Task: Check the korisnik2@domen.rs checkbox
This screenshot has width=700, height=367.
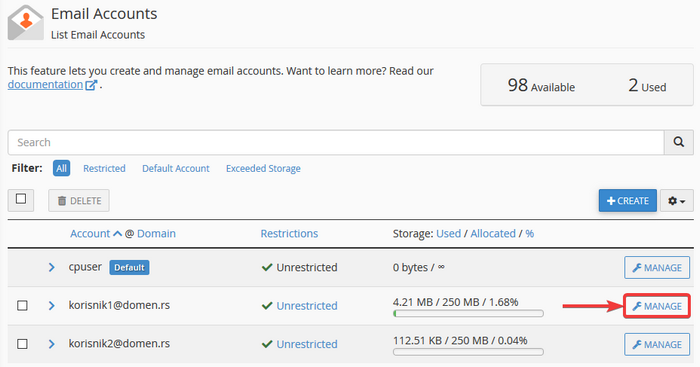Action: coord(22,344)
